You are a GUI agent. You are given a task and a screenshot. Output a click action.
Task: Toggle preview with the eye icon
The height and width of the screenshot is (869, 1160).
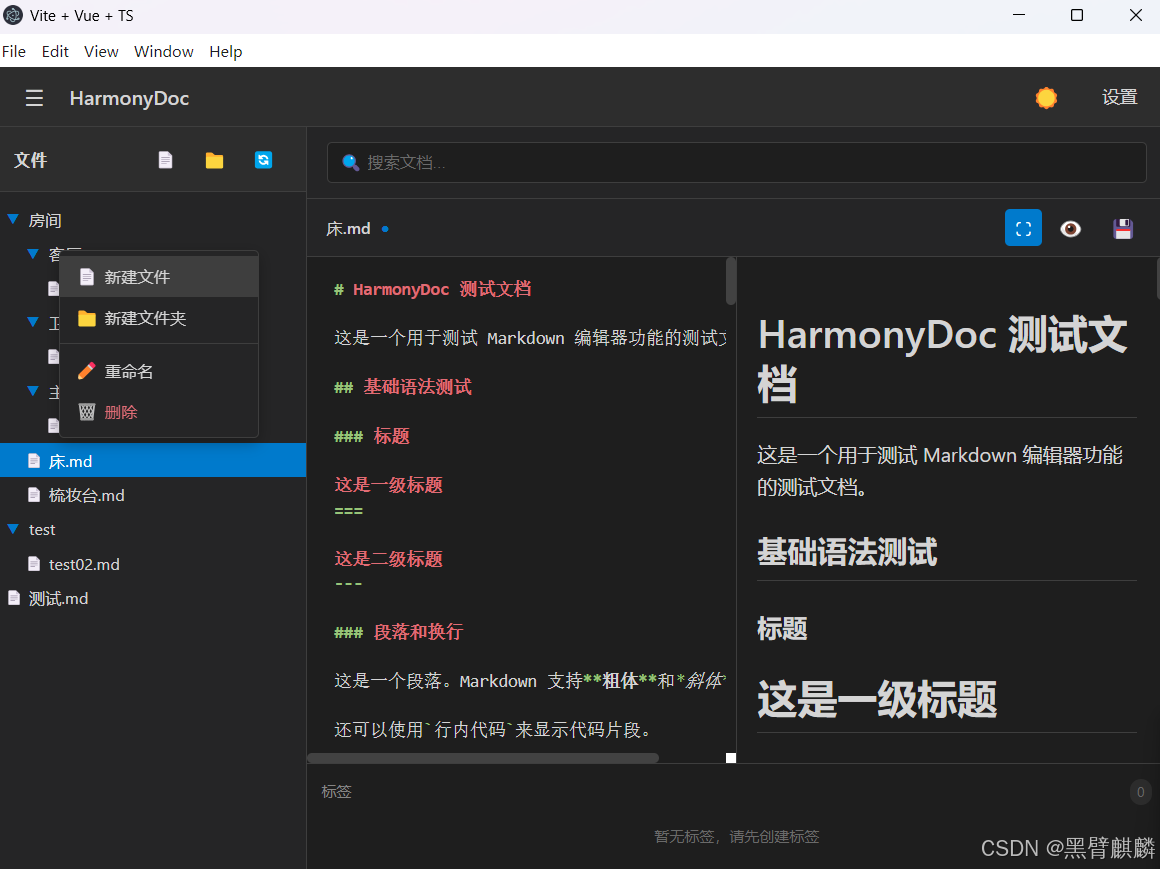[1070, 229]
